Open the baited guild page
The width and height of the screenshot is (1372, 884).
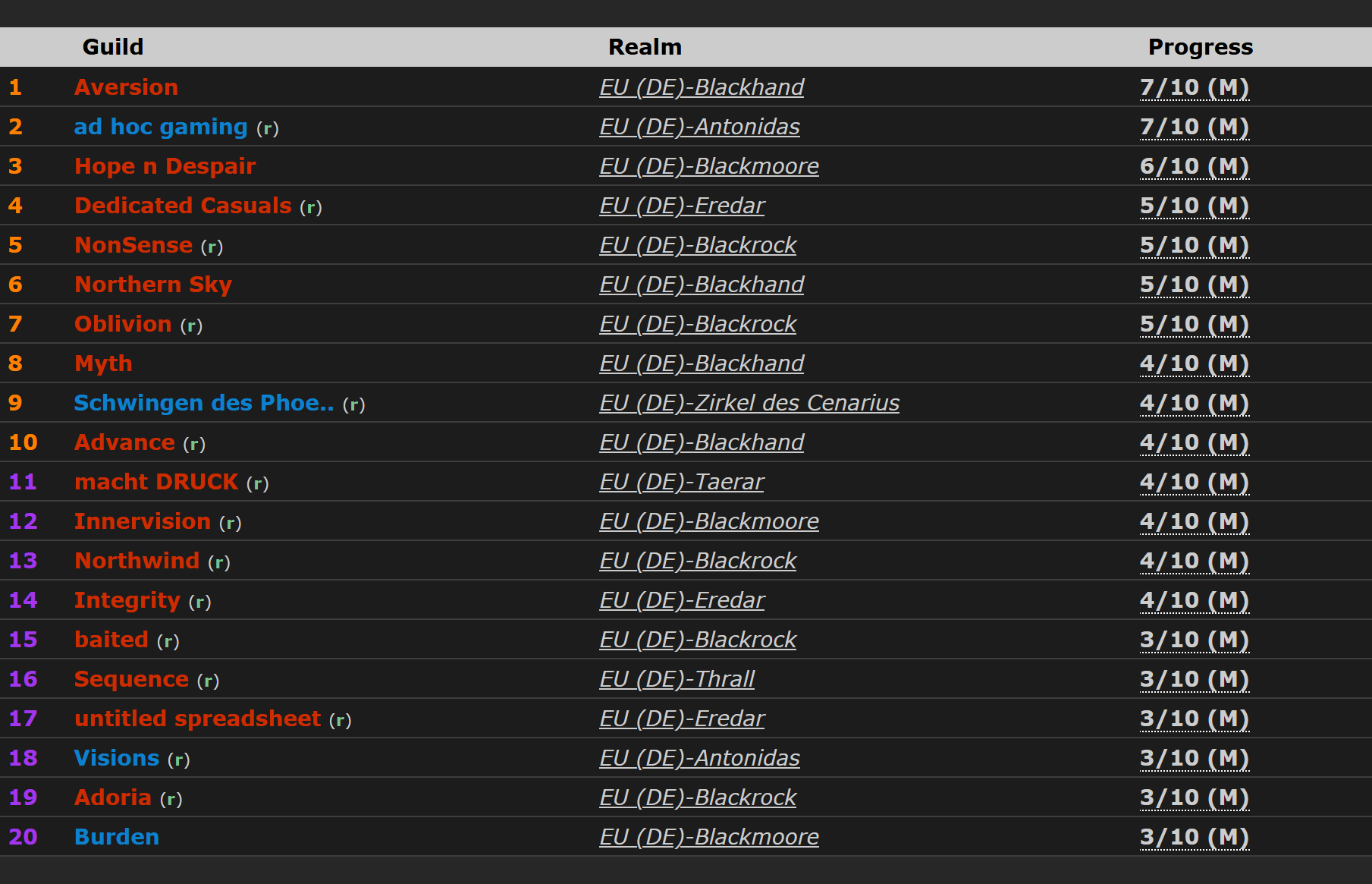111,640
